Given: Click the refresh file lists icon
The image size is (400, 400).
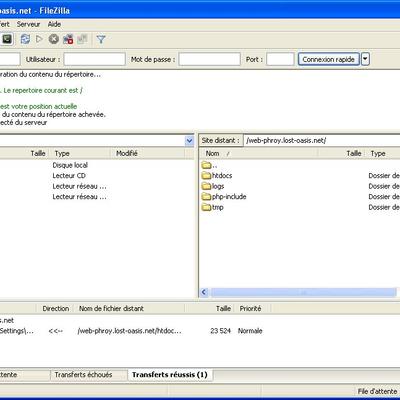Looking at the screenshot, I should point(25,39).
